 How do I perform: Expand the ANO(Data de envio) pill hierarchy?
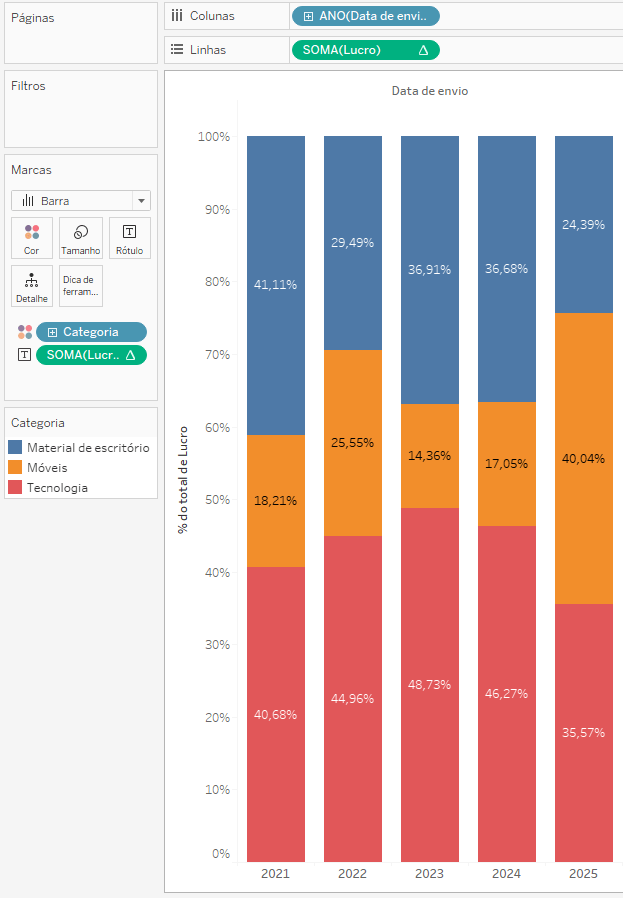click(x=308, y=16)
